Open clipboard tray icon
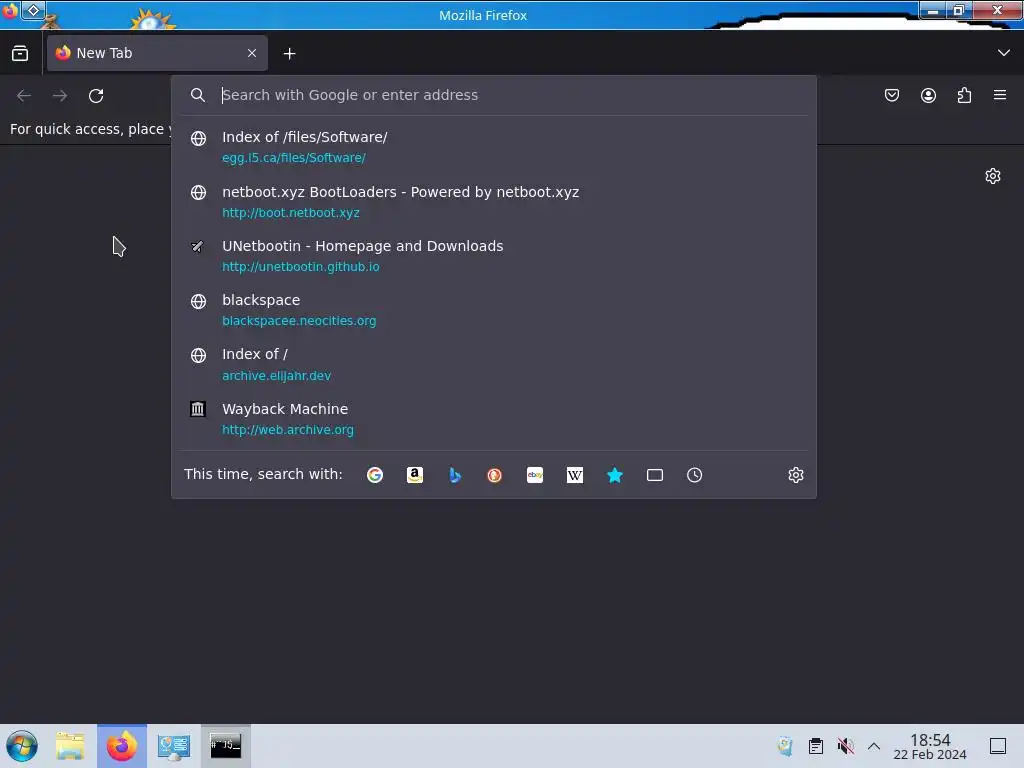This screenshot has width=1024, height=768. pos(816,746)
